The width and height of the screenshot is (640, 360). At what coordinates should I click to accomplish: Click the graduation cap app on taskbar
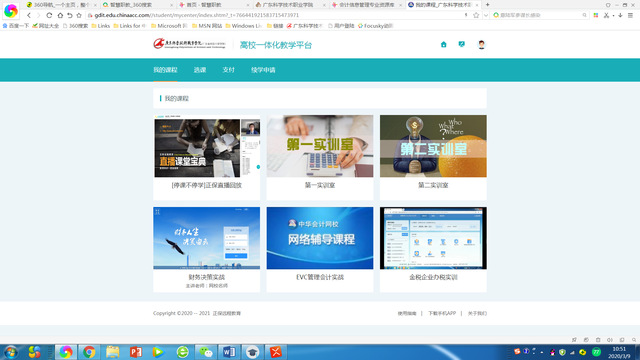click(252, 352)
